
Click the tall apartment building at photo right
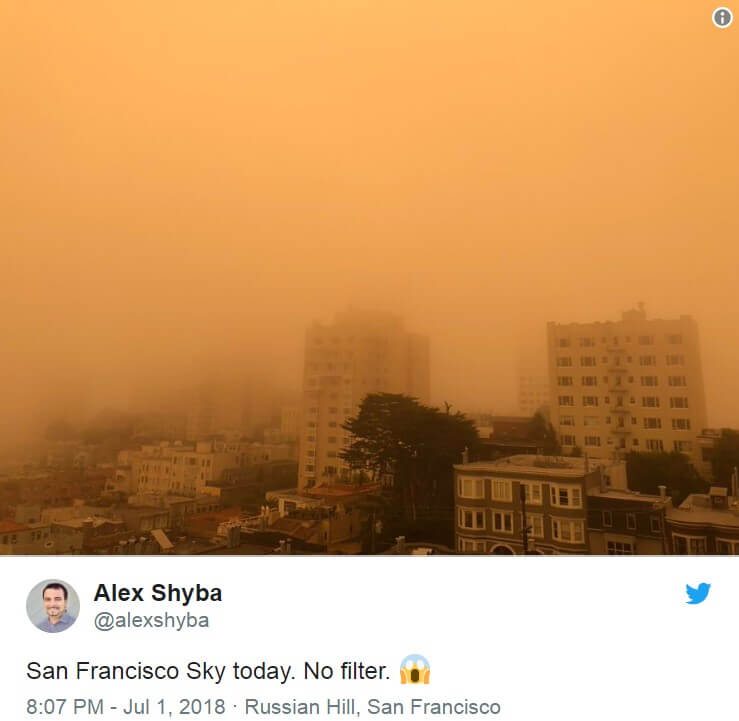click(626, 386)
